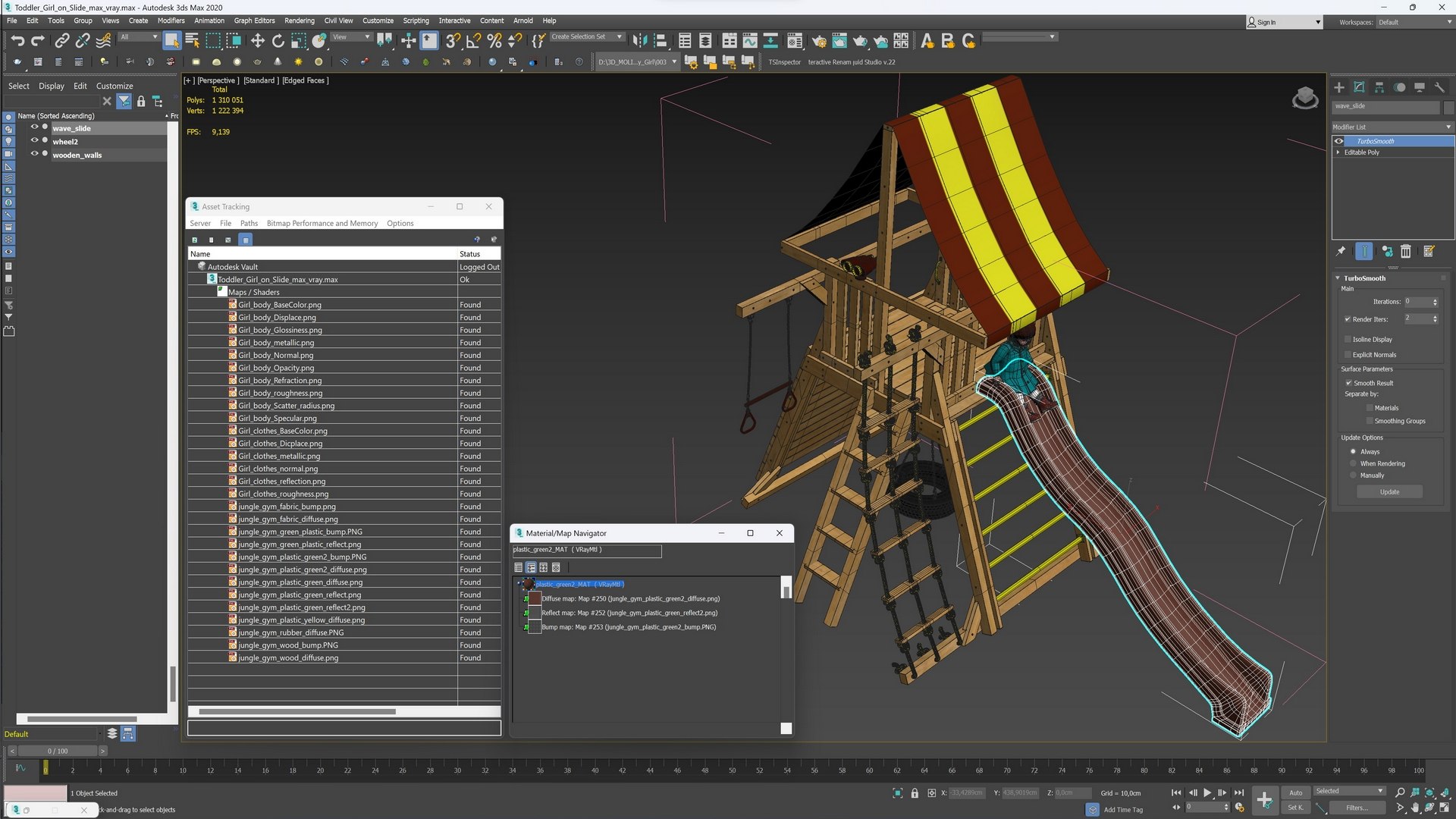
Task: Open the Create Selection Set dropdown
Action: coord(586,36)
